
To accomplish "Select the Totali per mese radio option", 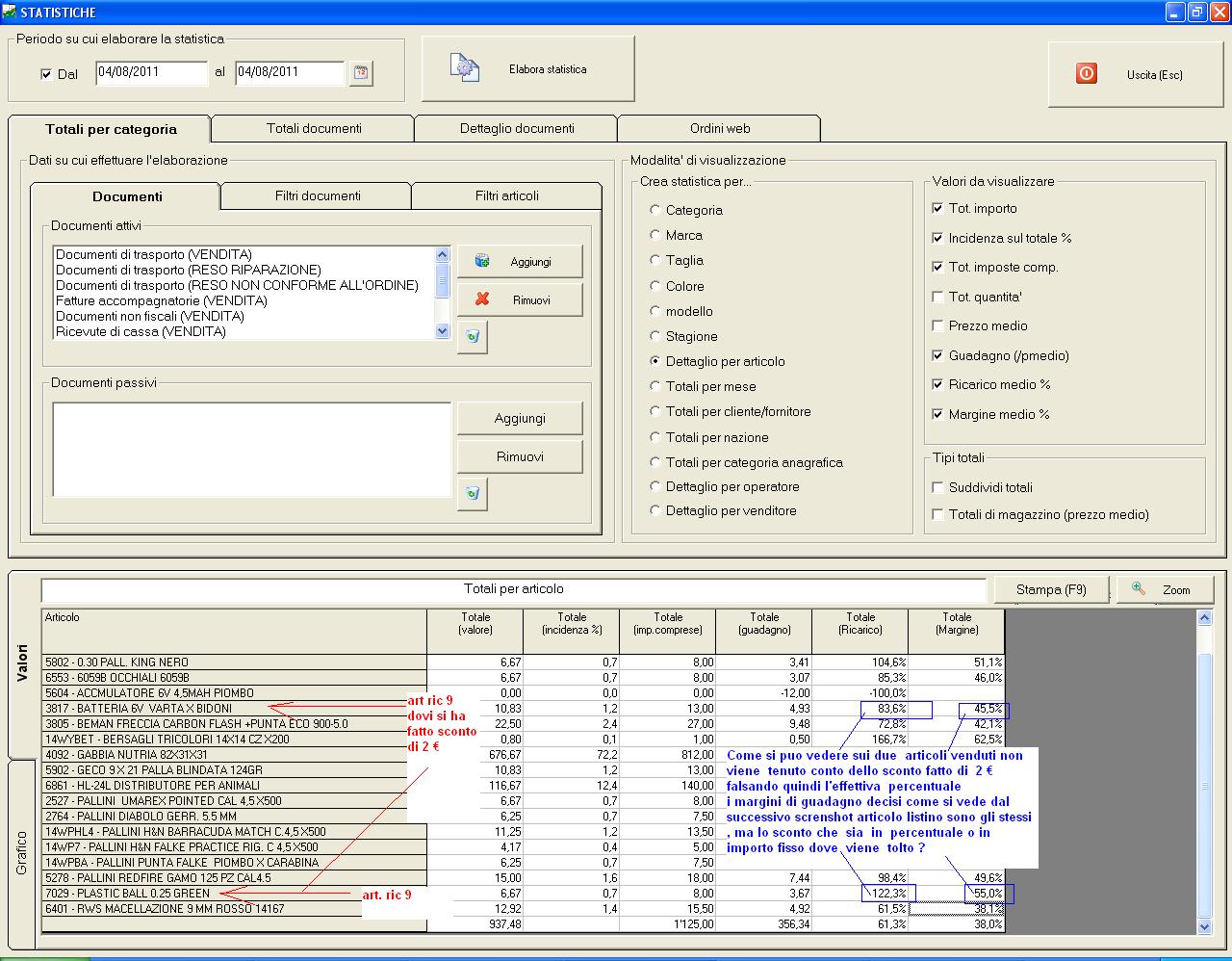I will coord(655,386).
